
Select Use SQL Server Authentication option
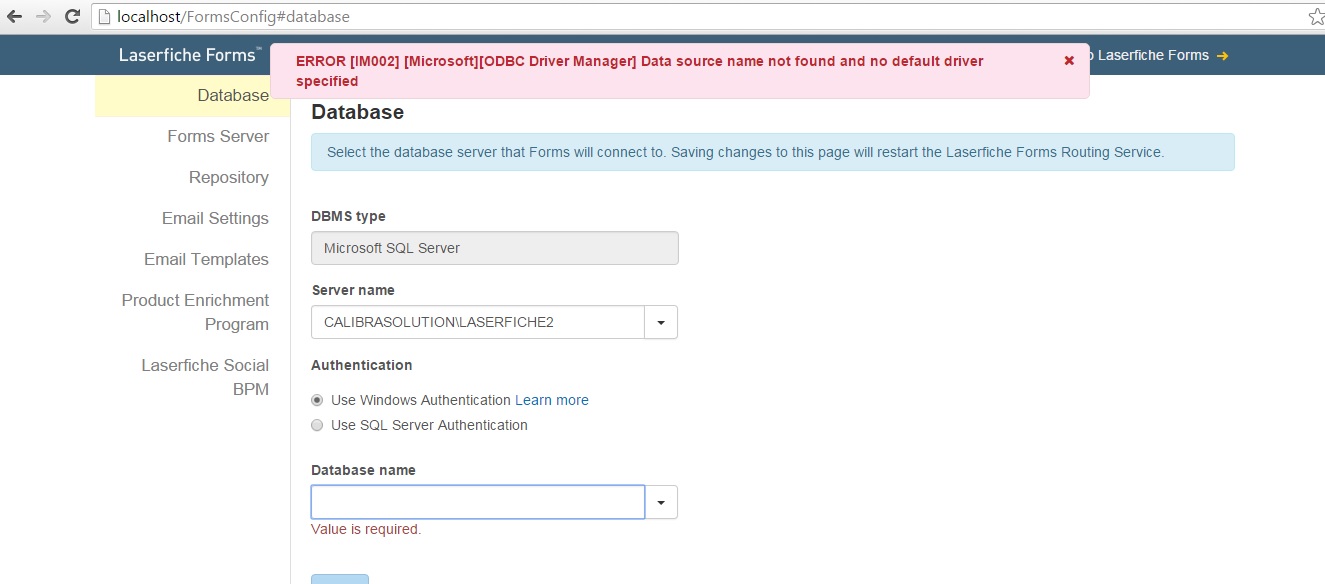click(317, 425)
